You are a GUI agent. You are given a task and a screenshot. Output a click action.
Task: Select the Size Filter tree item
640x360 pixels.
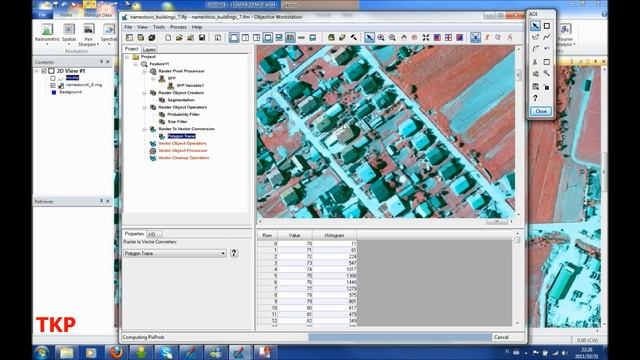click(x=177, y=122)
